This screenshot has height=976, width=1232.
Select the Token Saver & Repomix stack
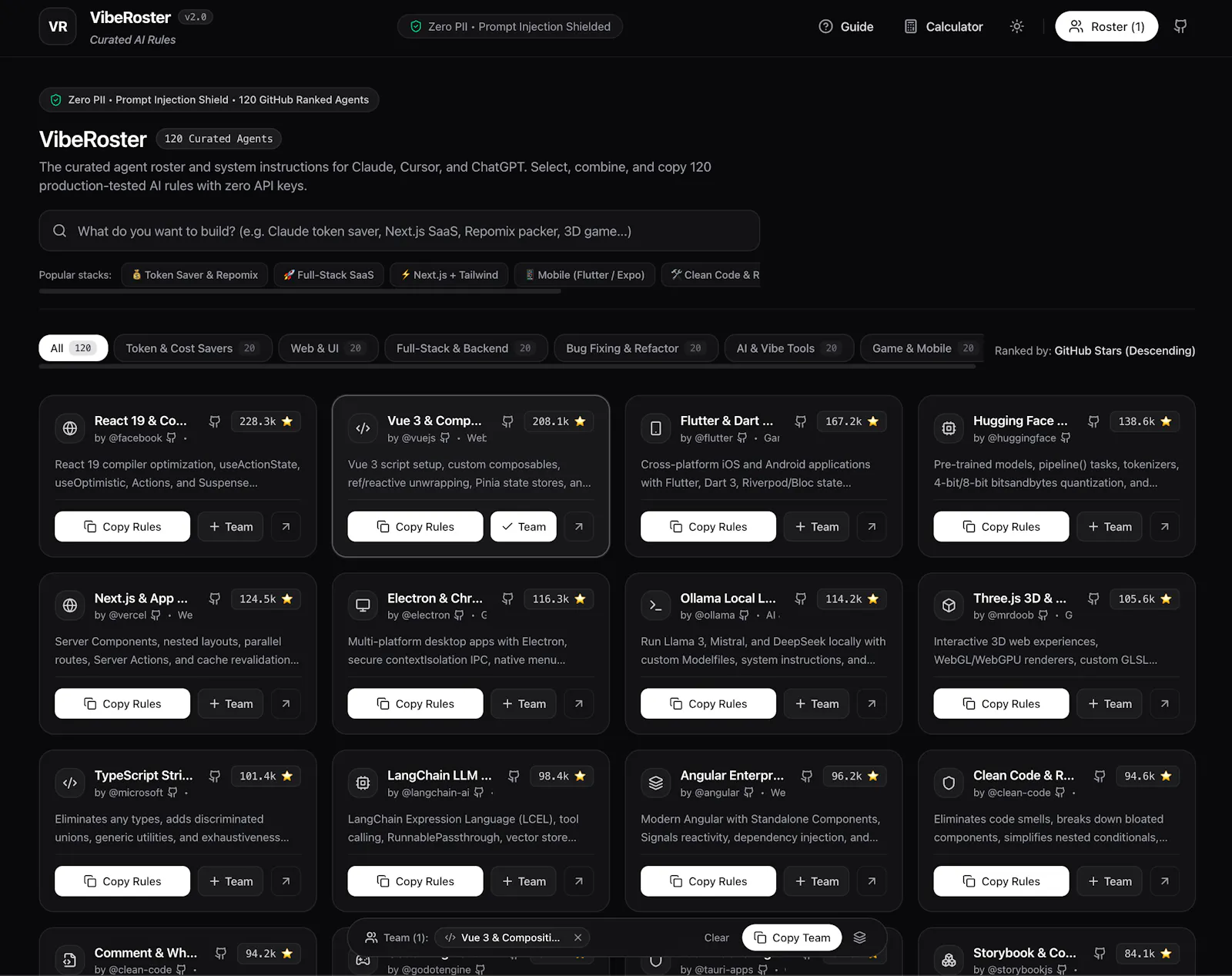(195, 275)
